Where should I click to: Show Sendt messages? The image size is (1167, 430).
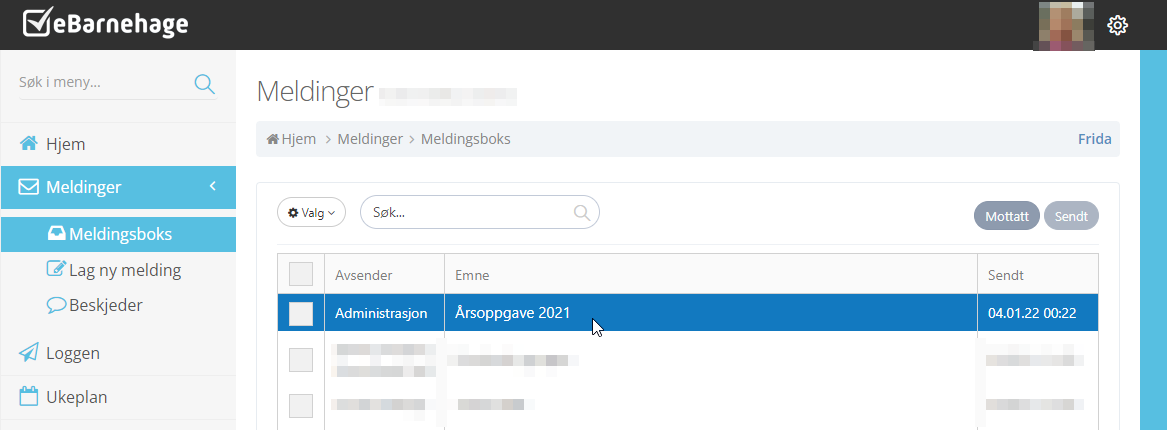(1072, 216)
